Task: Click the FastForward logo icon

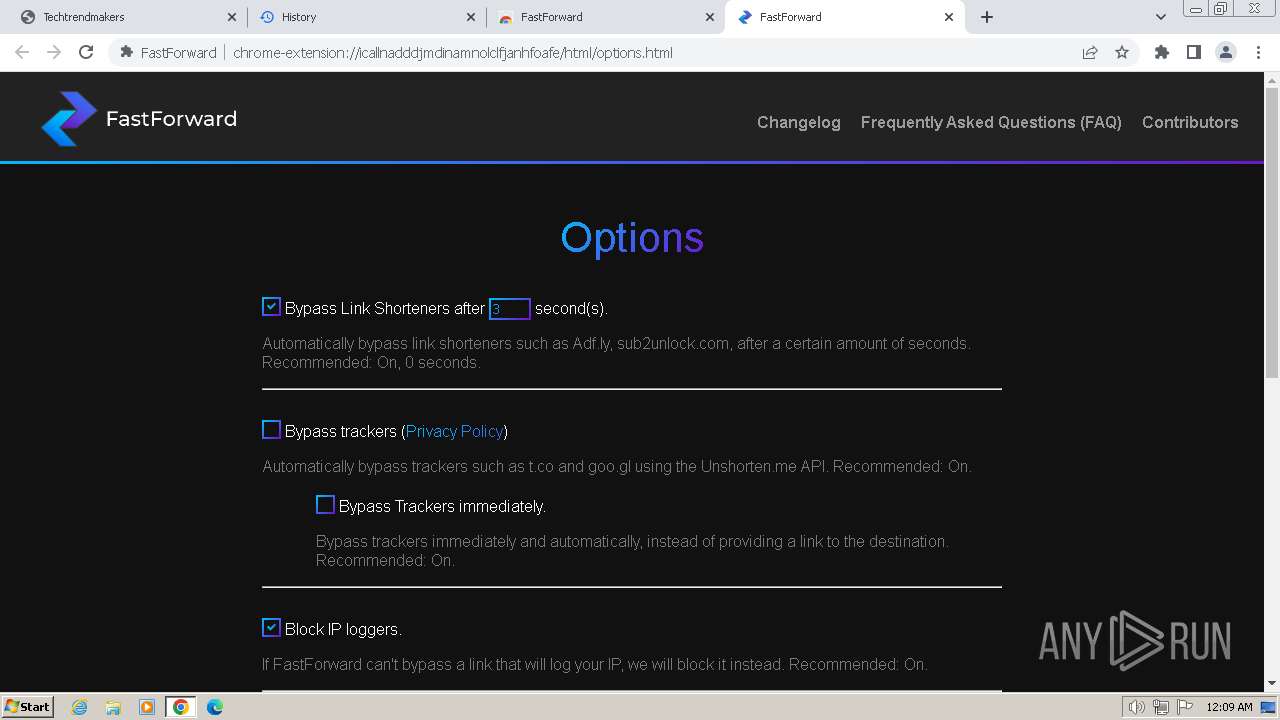Action: tap(69, 119)
